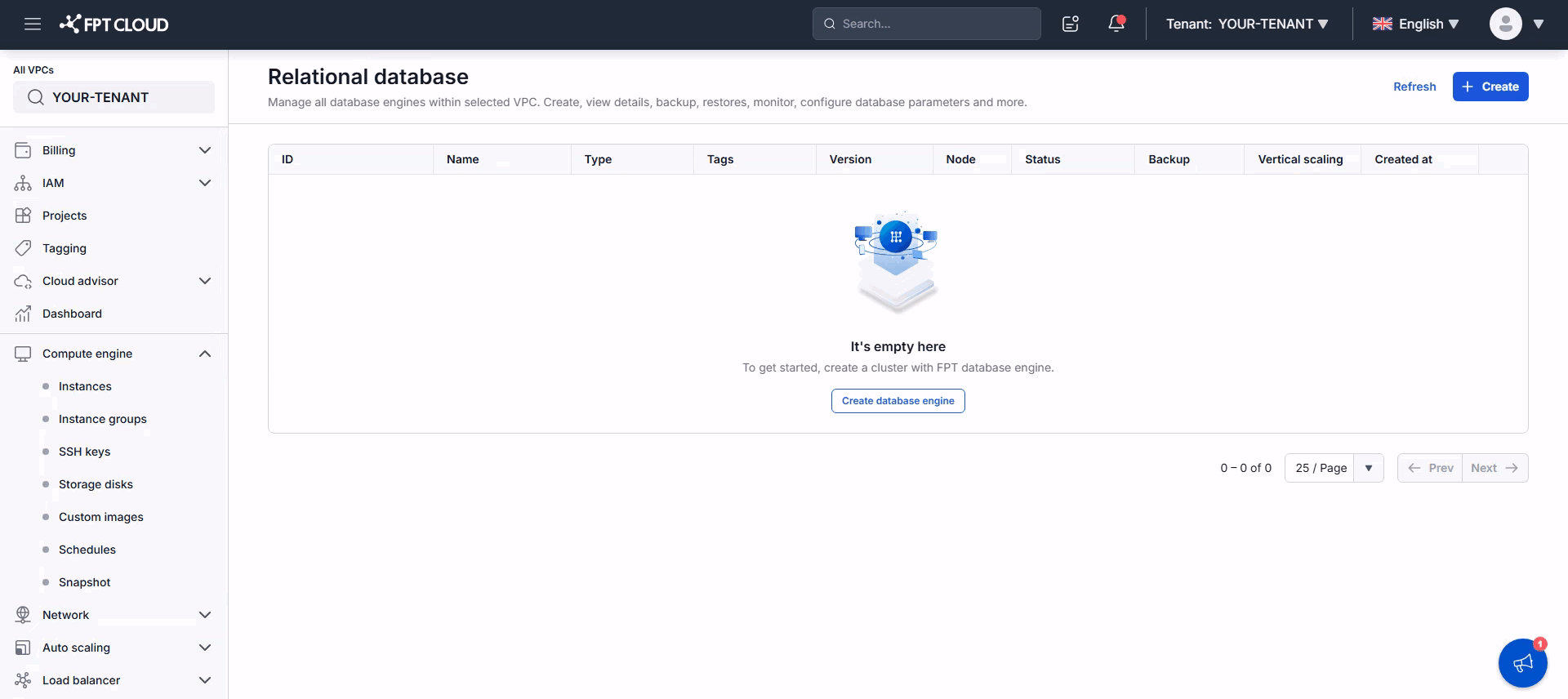Click the Tagging tag icon

click(23, 248)
